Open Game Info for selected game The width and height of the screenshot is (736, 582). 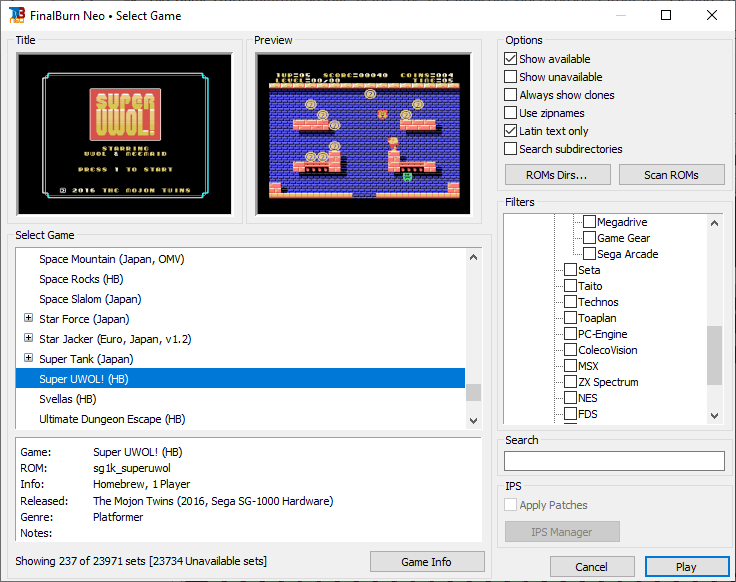click(427, 561)
